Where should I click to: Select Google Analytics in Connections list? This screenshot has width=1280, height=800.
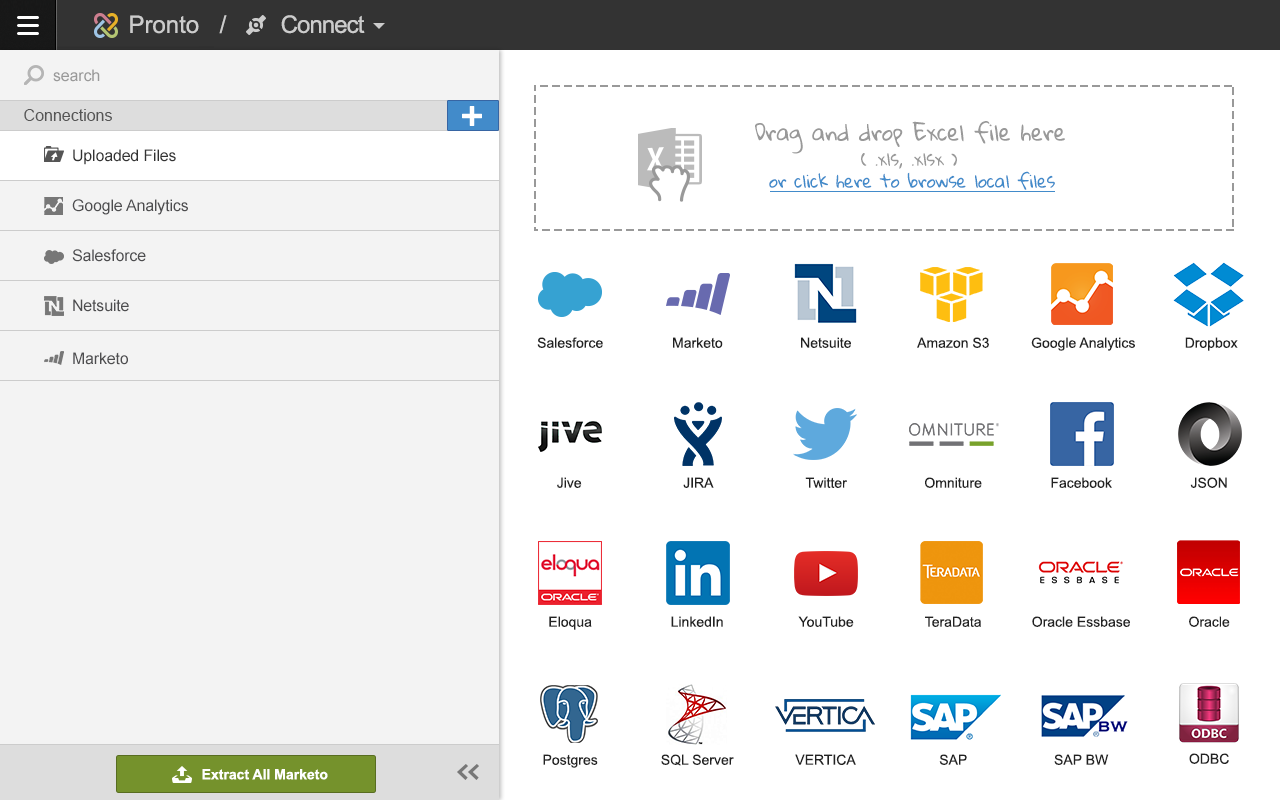tap(250, 206)
